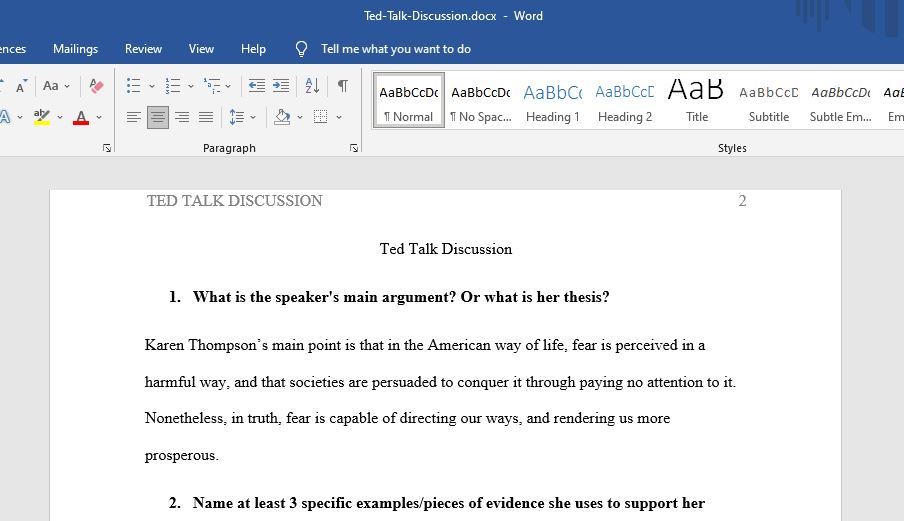
Task: Open the Review tab
Action: pos(144,49)
